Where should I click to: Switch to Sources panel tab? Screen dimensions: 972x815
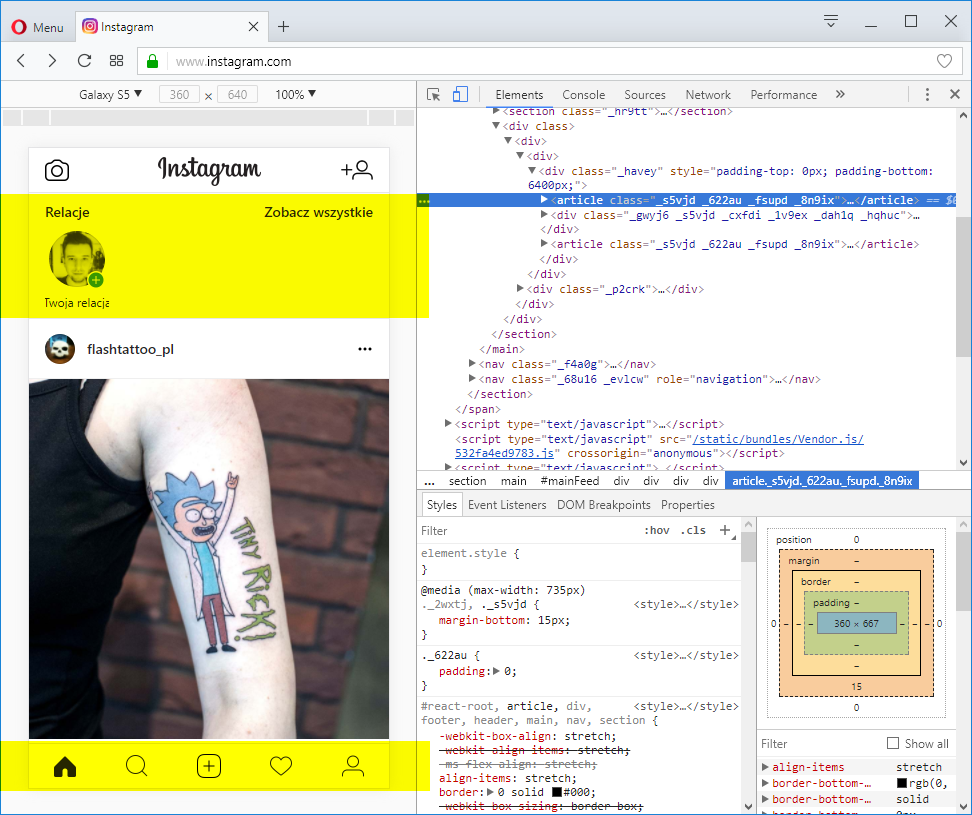tap(645, 95)
